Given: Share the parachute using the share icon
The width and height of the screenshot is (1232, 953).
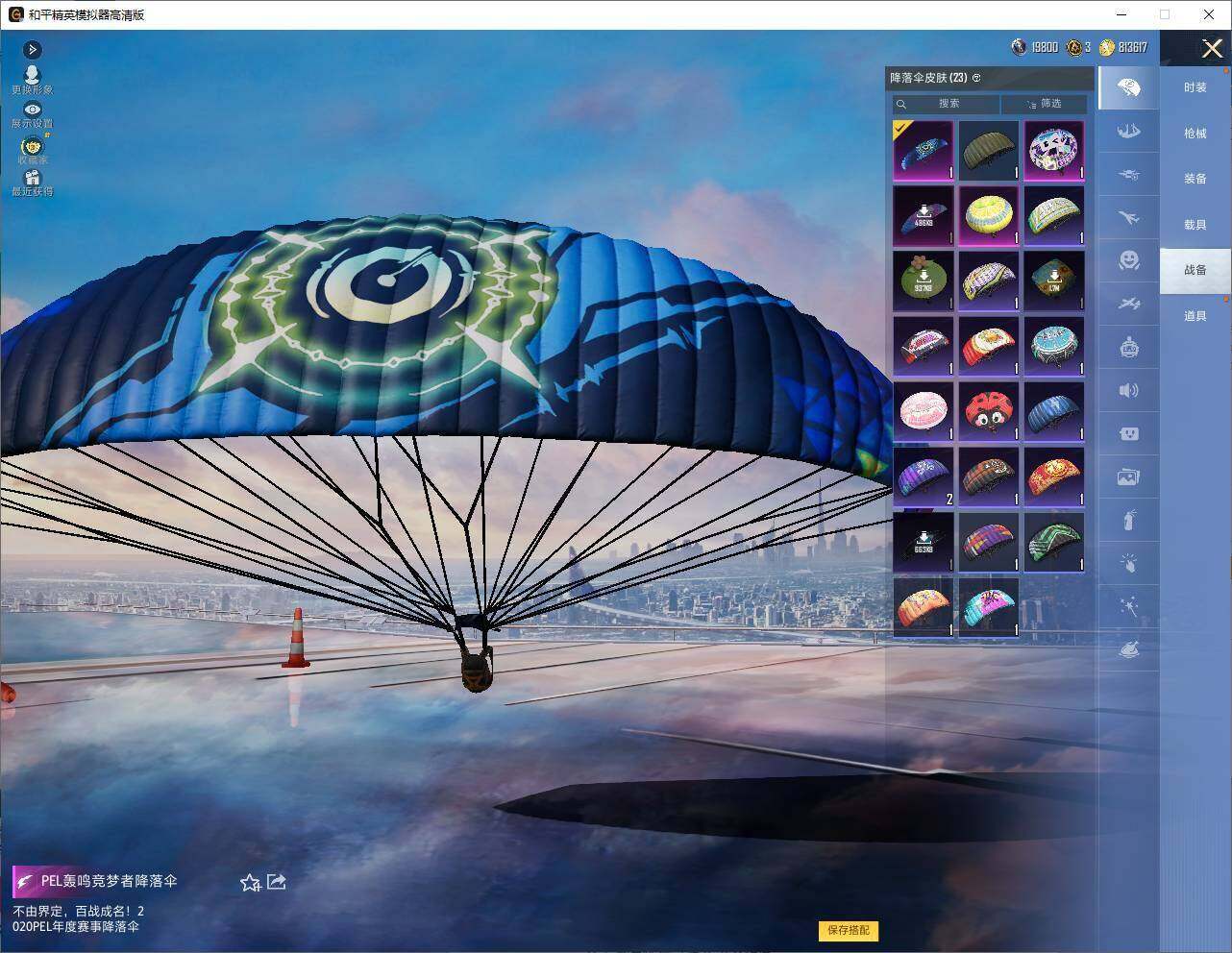Looking at the screenshot, I should 277,881.
